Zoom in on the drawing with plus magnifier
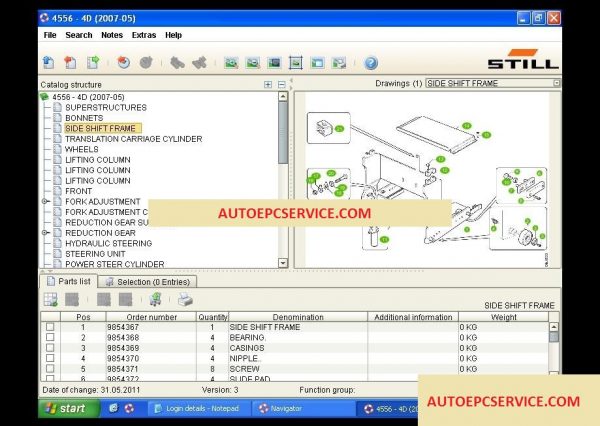 pyautogui.click(x=231, y=63)
